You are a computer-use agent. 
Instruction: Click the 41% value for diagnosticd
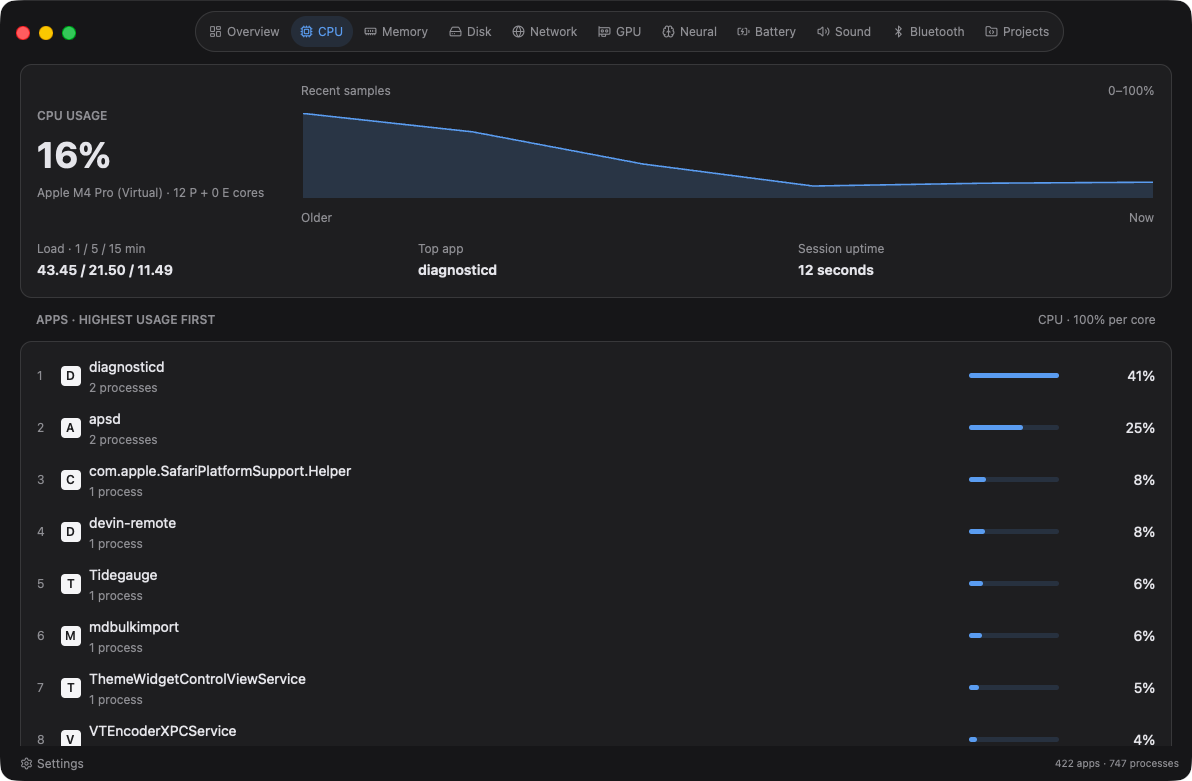pyautogui.click(x=1140, y=376)
